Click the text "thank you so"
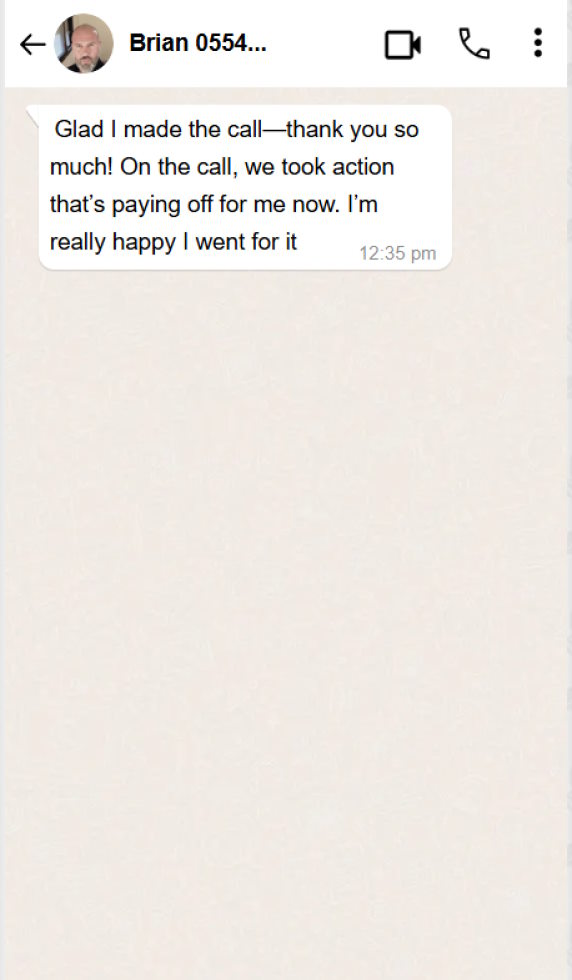 coord(353,129)
